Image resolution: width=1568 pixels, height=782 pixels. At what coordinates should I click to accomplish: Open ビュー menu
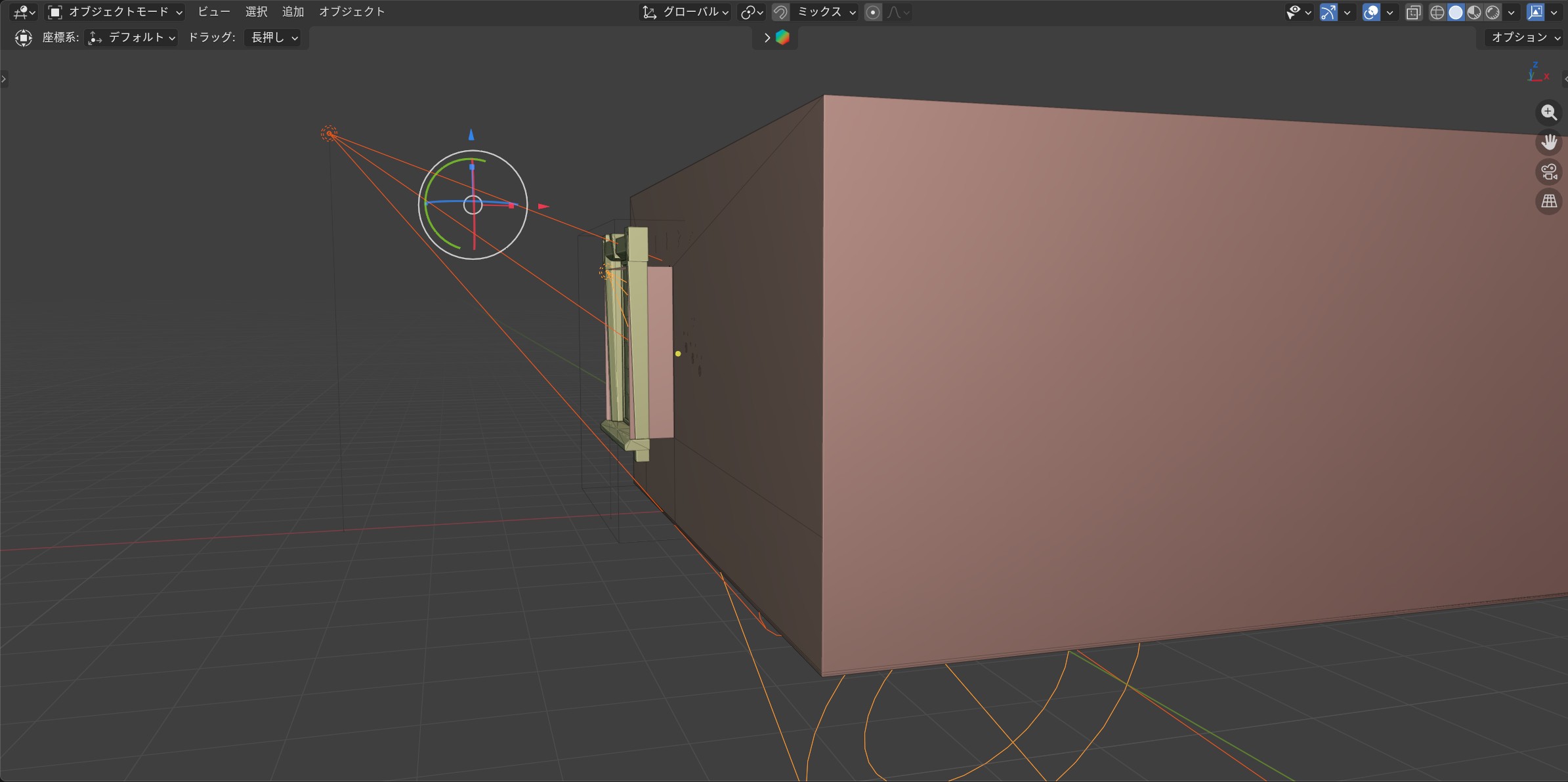(x=213, y=12)
